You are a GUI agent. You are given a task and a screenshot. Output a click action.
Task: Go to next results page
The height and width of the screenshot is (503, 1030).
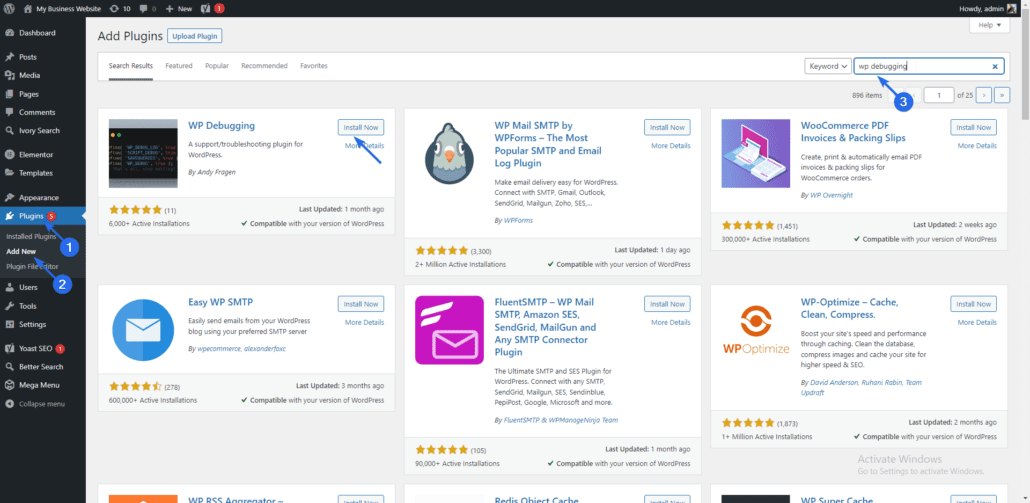(983, 95)
